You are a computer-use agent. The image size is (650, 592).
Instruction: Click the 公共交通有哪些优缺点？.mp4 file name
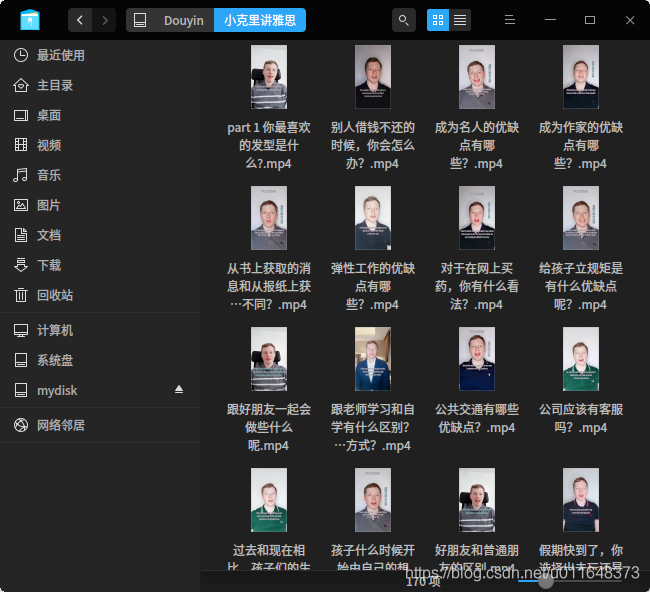[477, 418]
